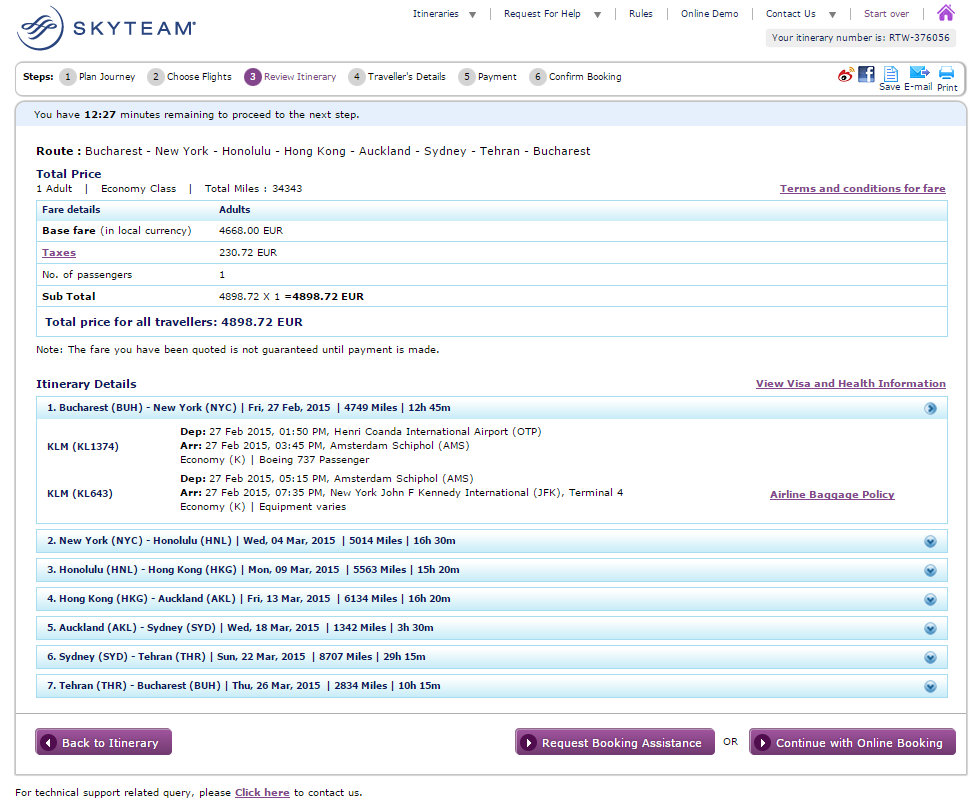Expand the Sydney - Tehran segment

click(x=930, y=657)
